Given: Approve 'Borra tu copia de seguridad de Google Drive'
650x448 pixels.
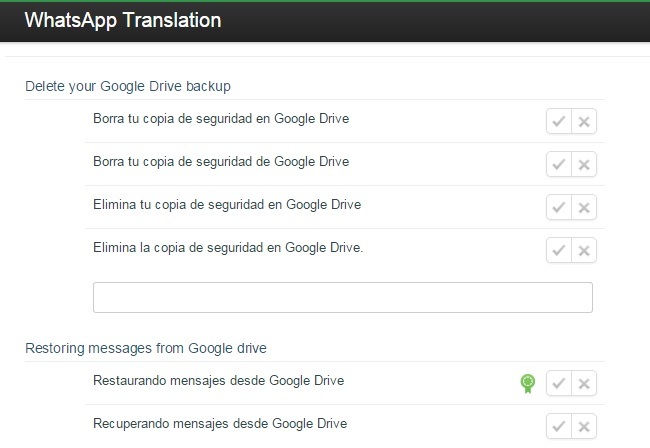Looking at the screenshot, I should click(x=559, y=165).
